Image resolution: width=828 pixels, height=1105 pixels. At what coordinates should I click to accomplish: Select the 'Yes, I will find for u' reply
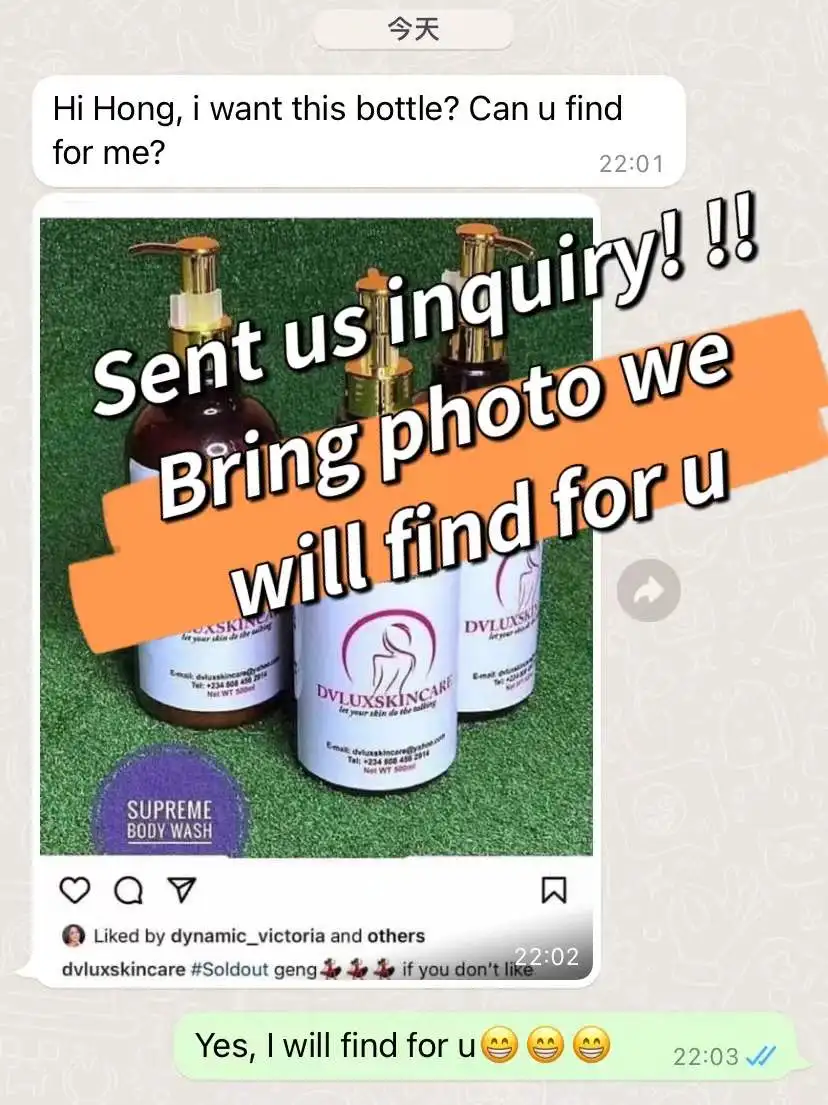[x=484, y=1047]
